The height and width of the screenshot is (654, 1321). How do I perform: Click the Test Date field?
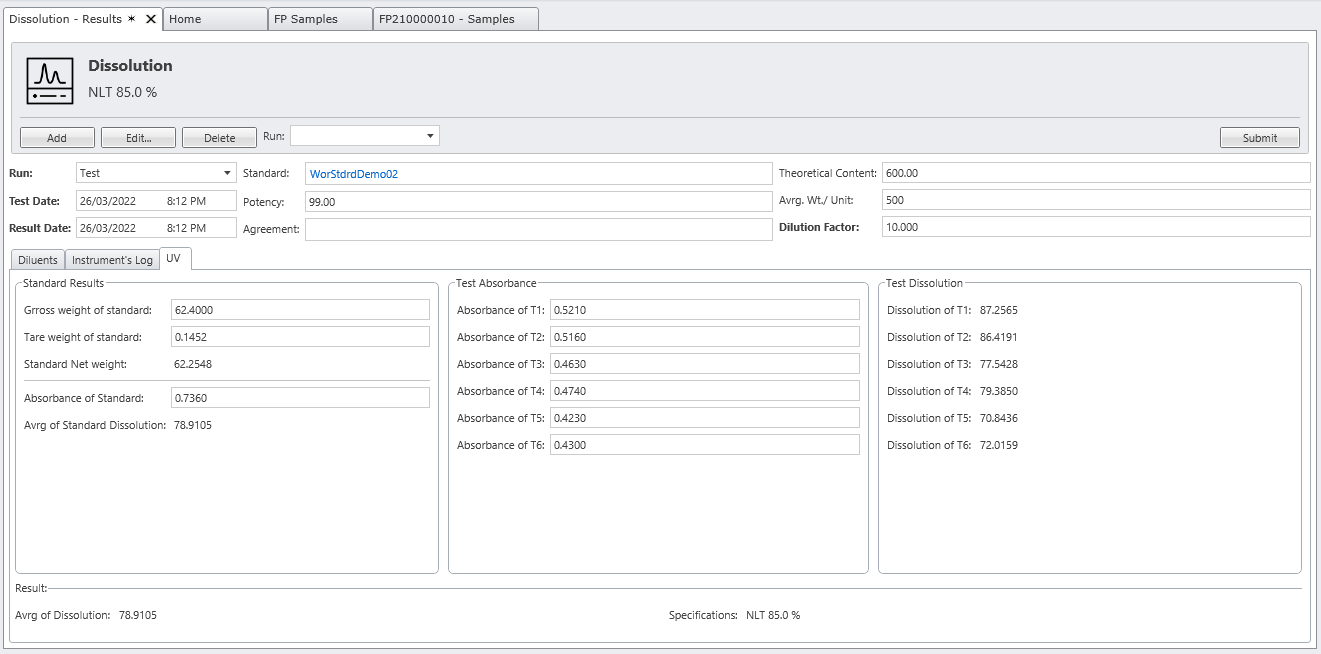tap(156, 200)
